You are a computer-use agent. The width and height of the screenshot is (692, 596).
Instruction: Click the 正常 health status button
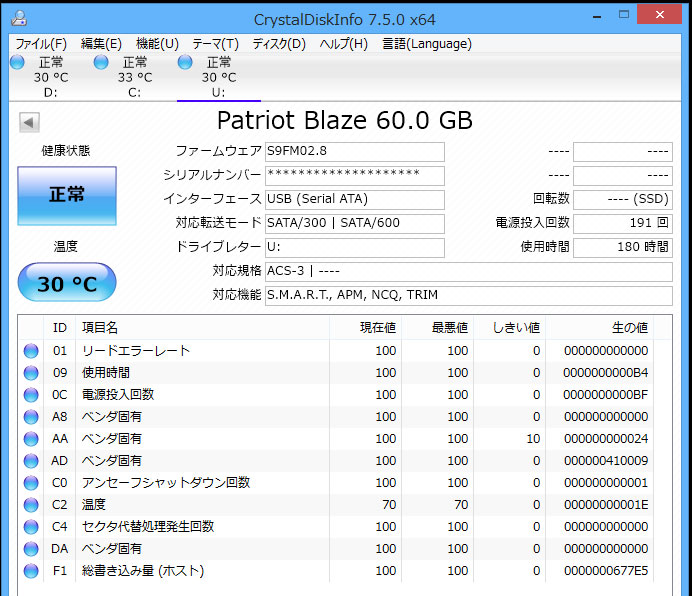pos(67,196)
